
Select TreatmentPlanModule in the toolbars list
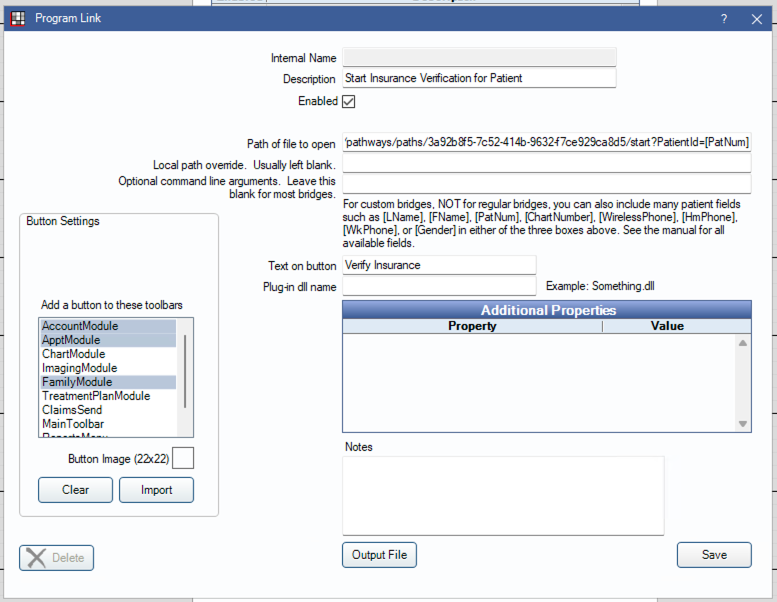click(96, 396)
